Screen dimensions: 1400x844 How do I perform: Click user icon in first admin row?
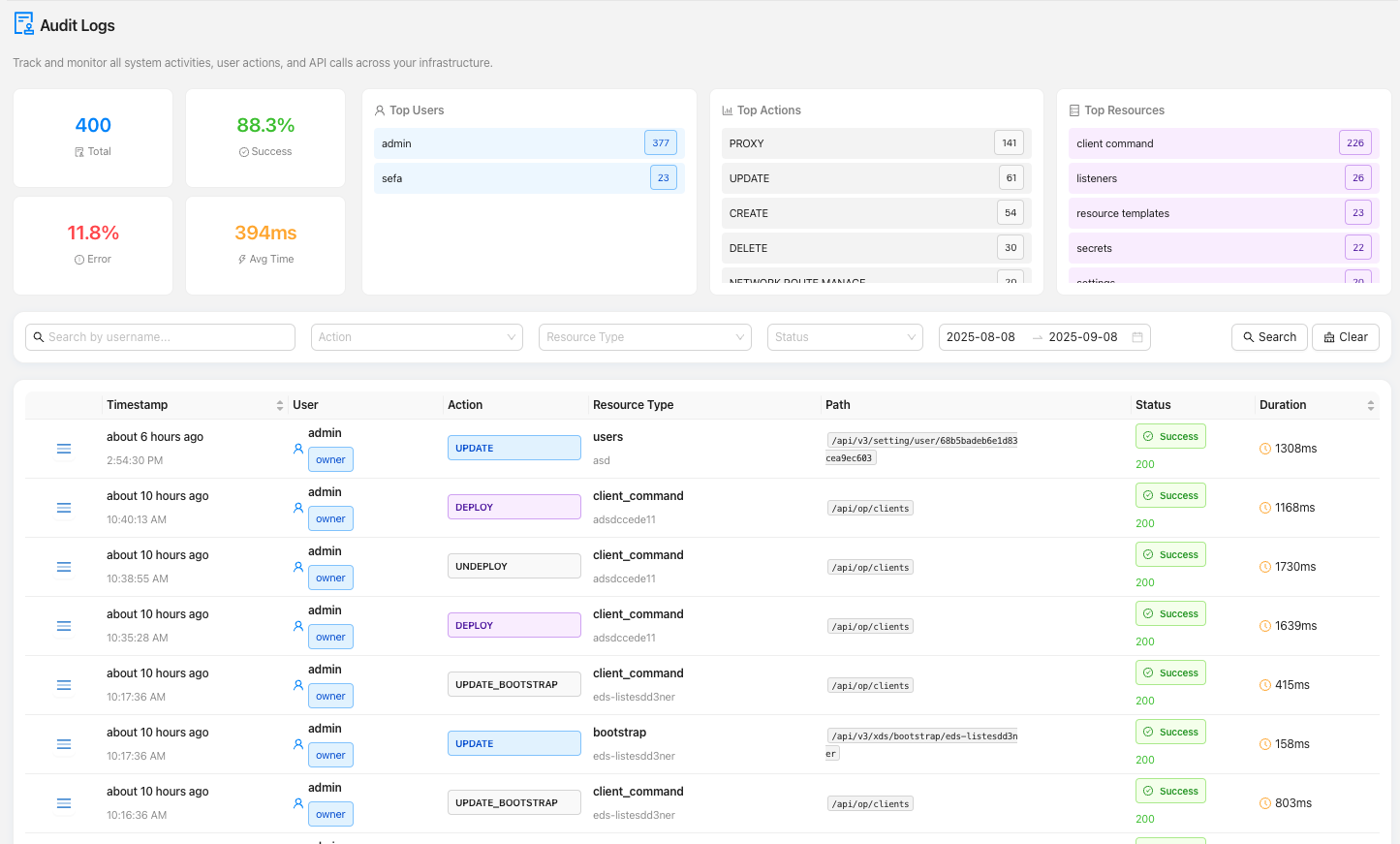pos(298,449)
